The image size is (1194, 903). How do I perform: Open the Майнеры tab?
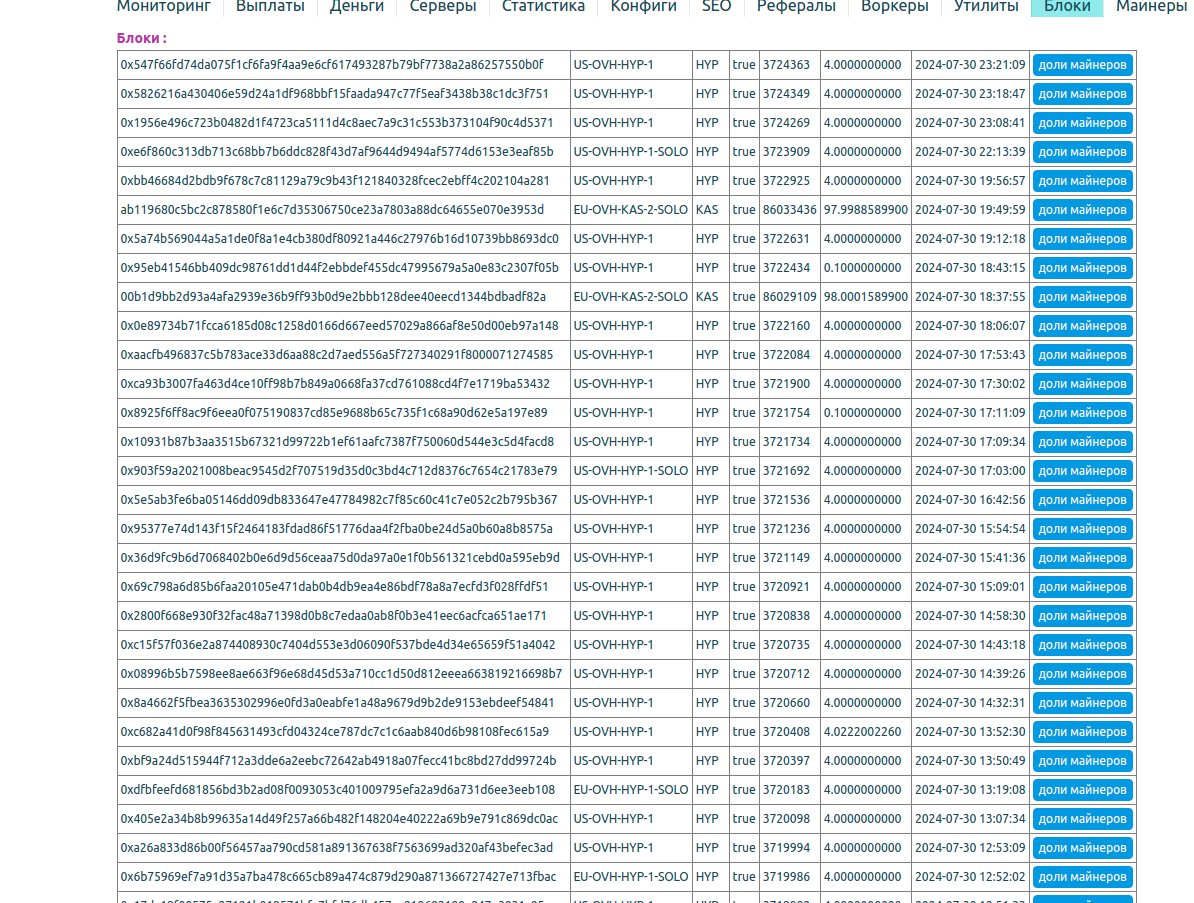(1151, 7)
